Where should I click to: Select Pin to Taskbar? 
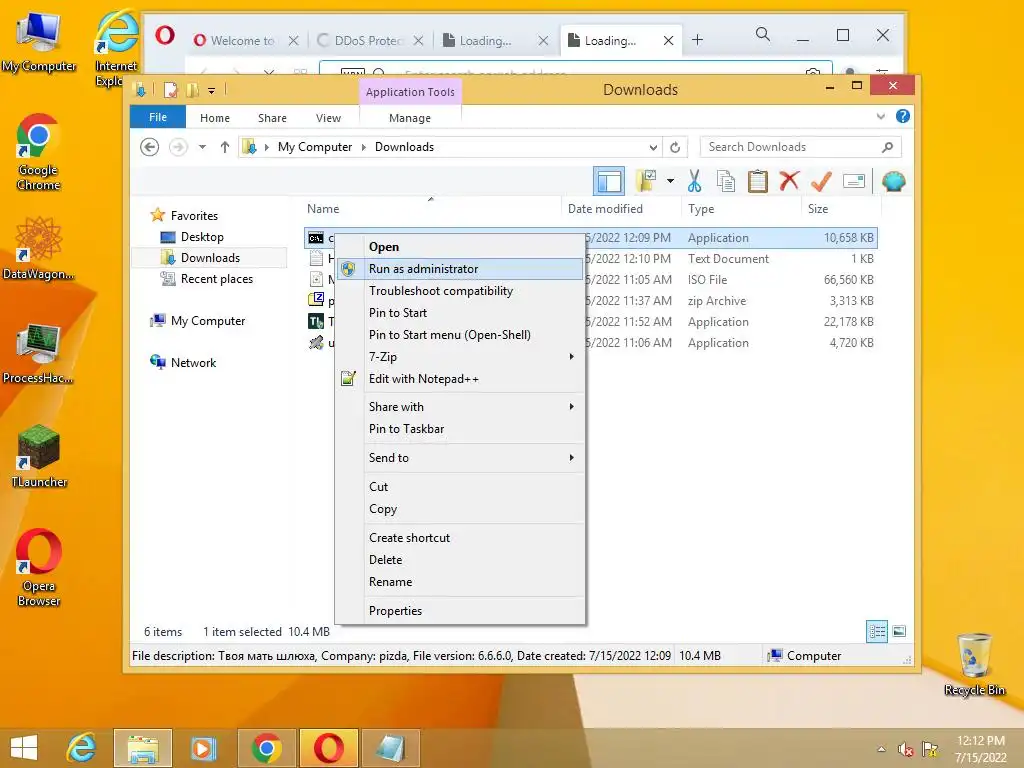tap(460, 429)
